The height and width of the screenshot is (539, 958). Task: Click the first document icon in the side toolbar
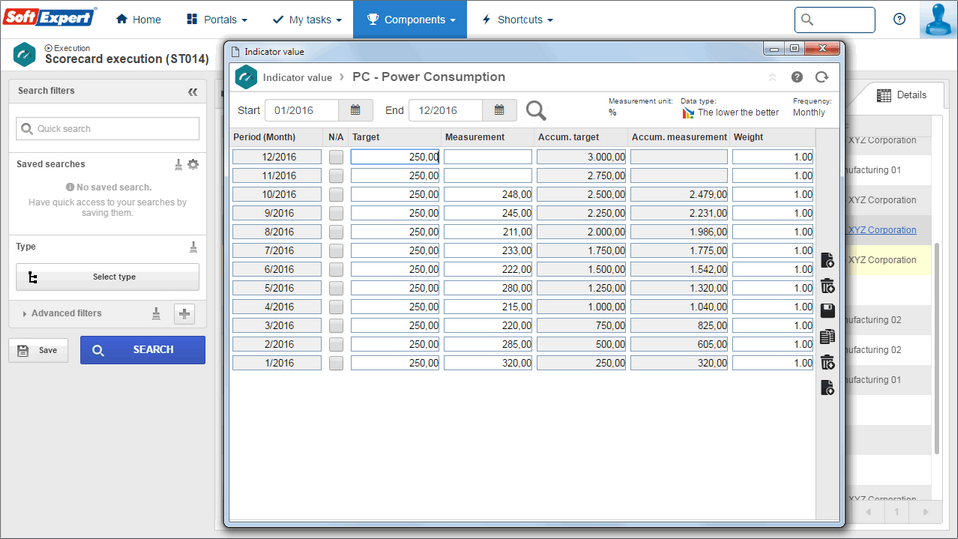point(827,260)
